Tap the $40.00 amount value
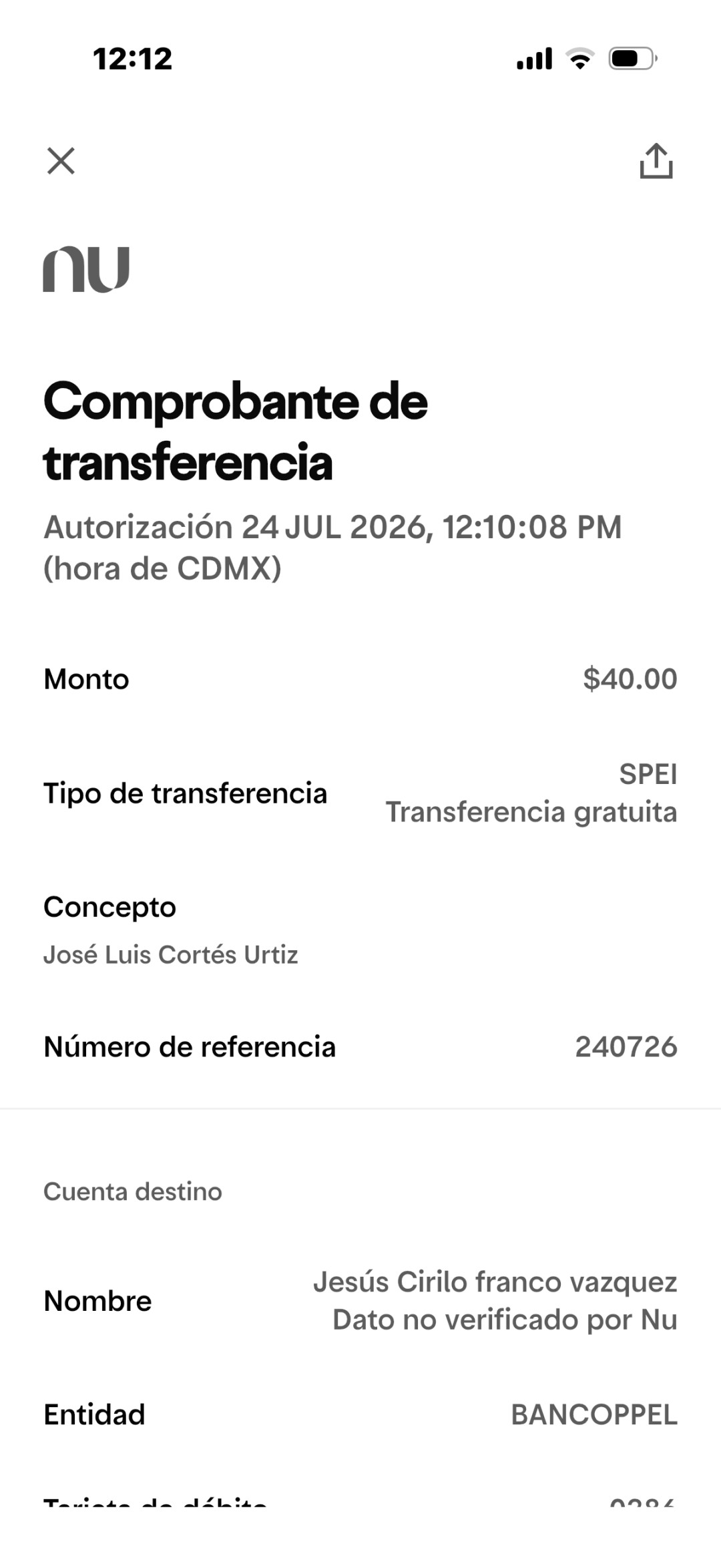721x1568 pixels. pyautogui.click(x=630, y=678)
